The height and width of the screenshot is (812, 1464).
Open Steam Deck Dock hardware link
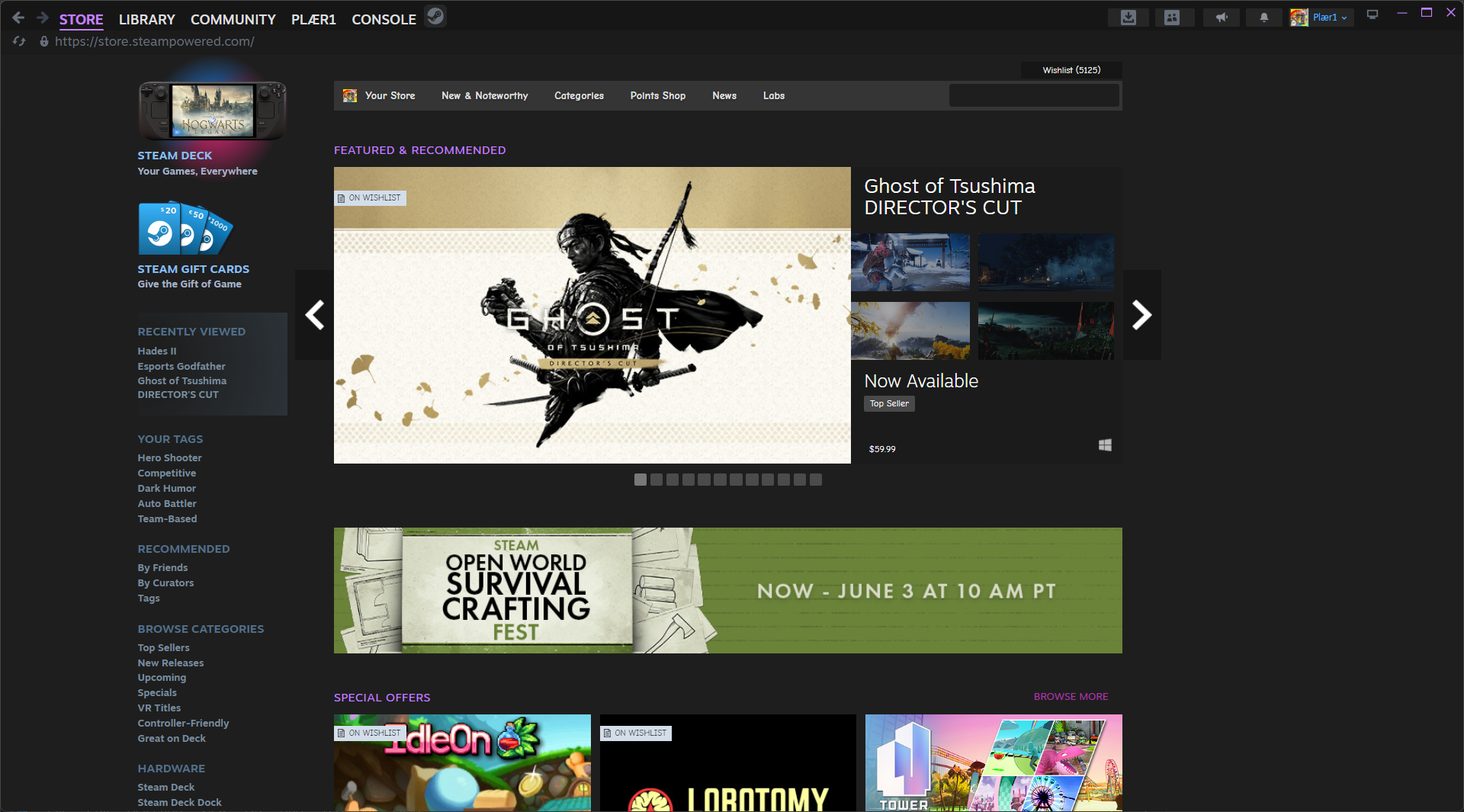(x=179, y=803)
